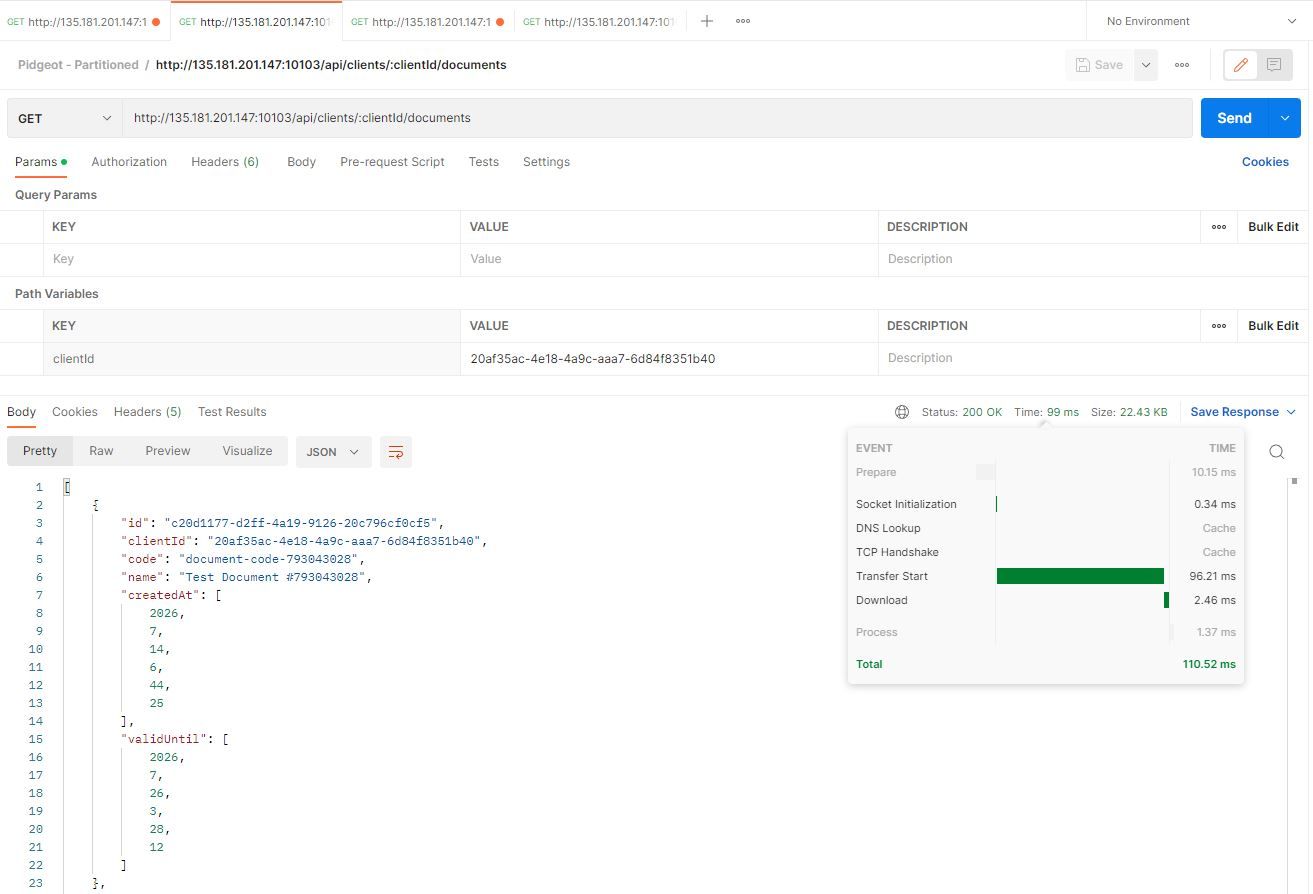Click the Transfer Start green bar
Viewport: 1313px width, 894px height.
1080,576
